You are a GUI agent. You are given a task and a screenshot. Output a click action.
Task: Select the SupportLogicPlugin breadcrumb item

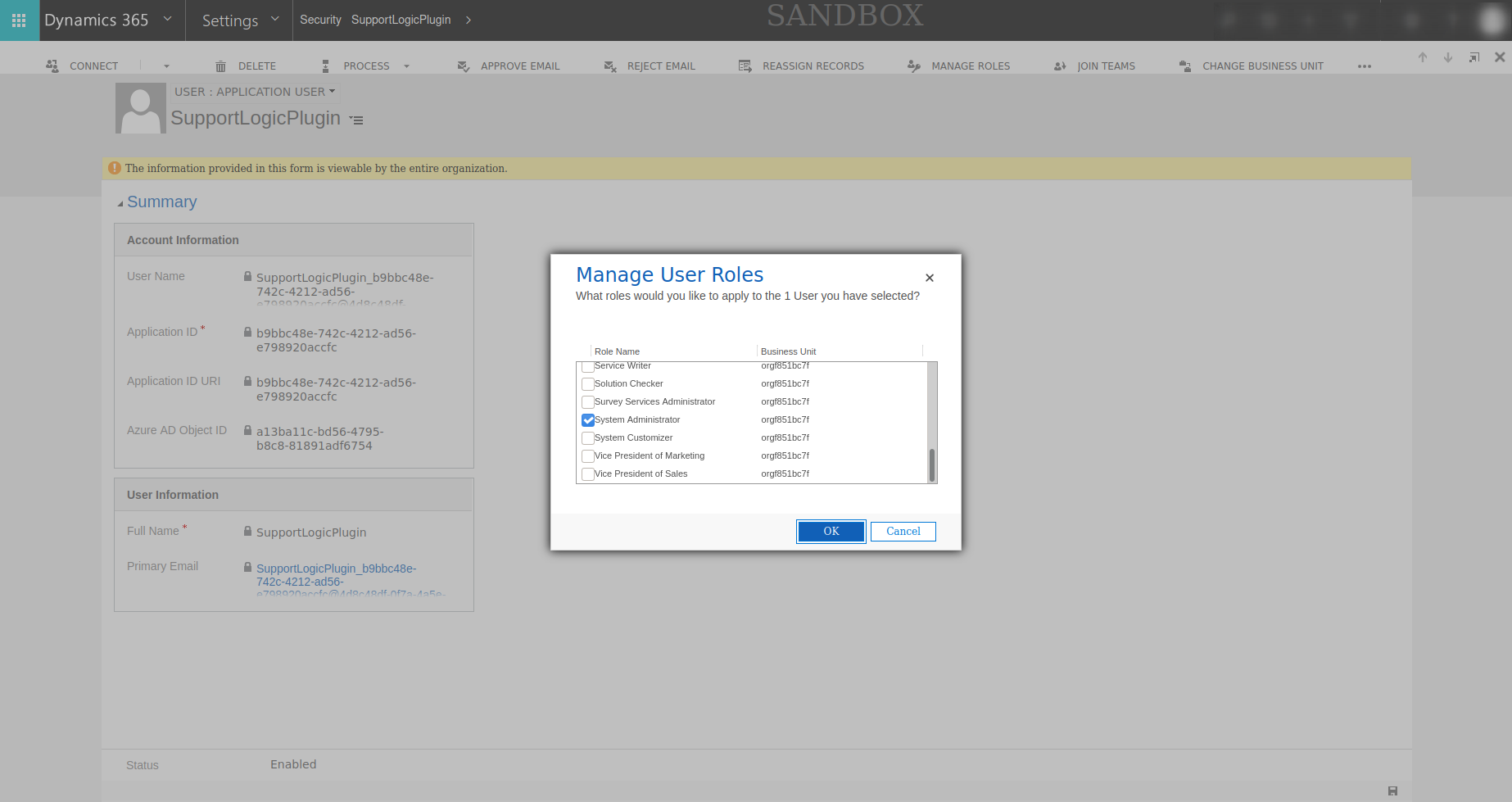[x=401, y=20]
